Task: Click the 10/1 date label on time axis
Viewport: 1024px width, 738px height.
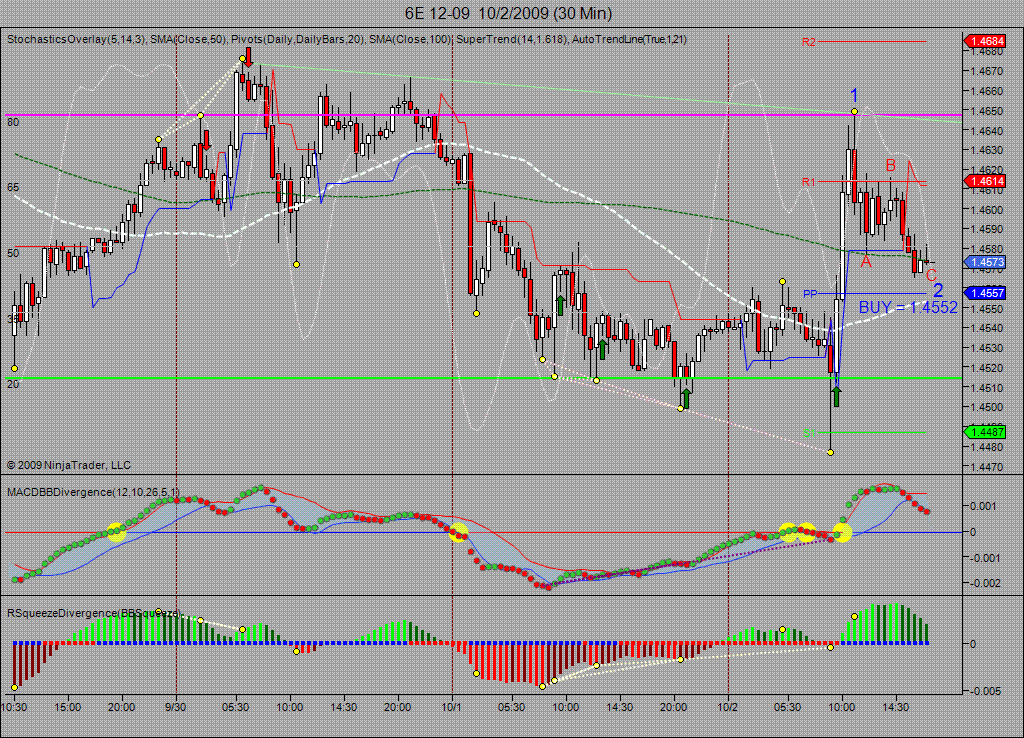Action: click(452, 707)
